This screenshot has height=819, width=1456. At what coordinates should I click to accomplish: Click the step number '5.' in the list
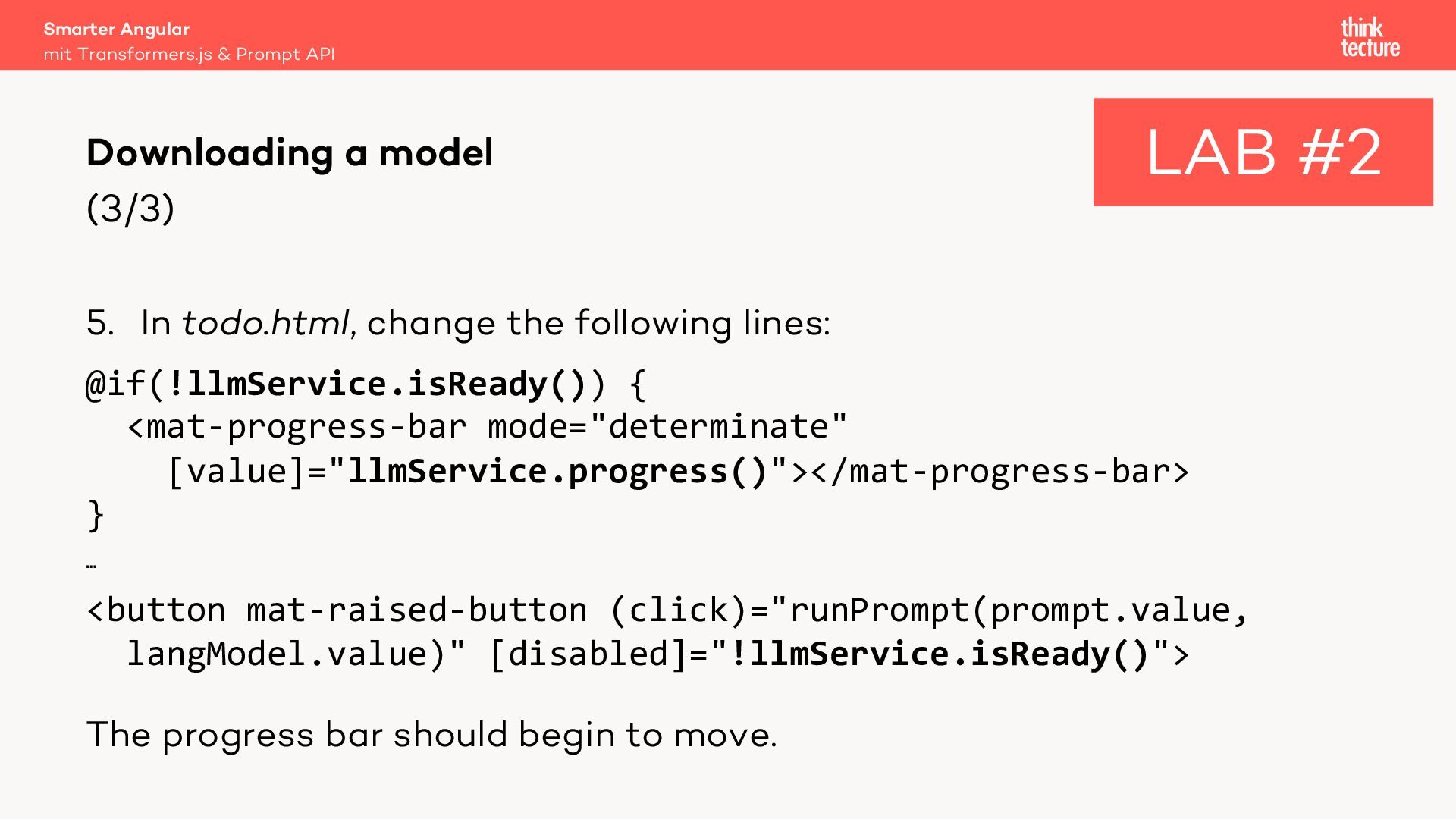tap(100, 323)
